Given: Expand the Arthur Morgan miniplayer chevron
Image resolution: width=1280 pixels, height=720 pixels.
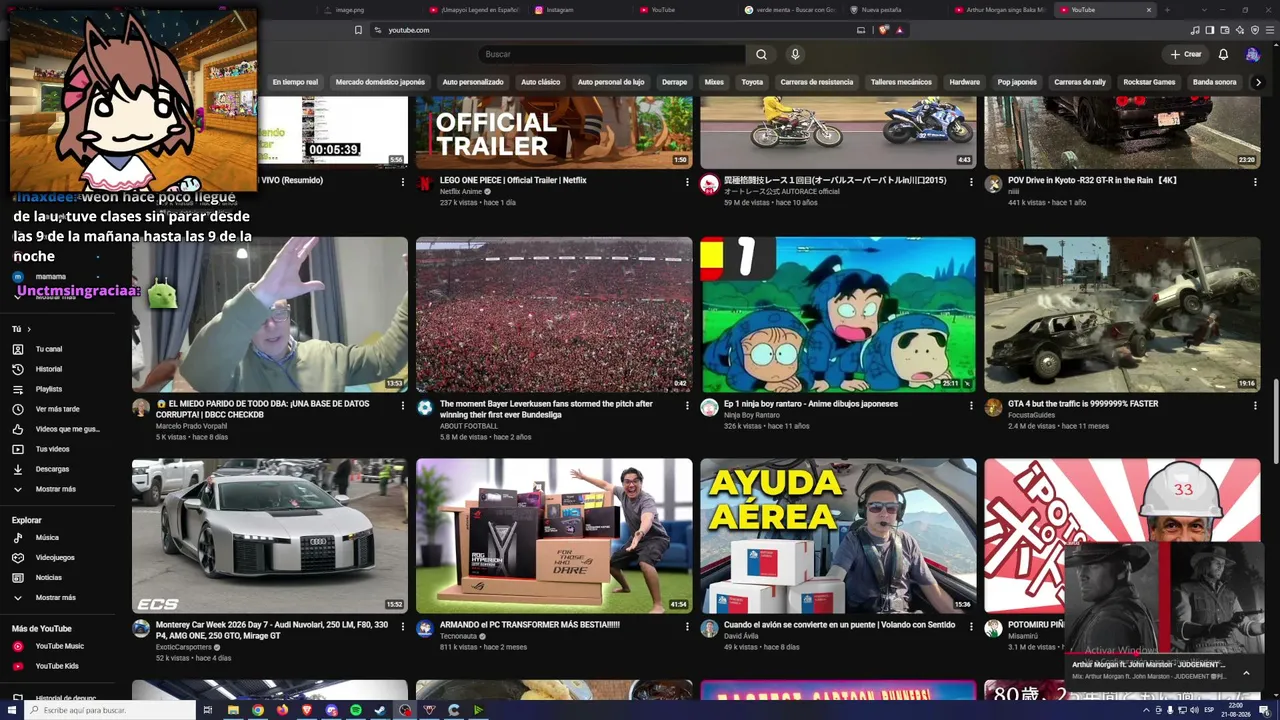Looking at the screenshot, I should [1246, 673].
